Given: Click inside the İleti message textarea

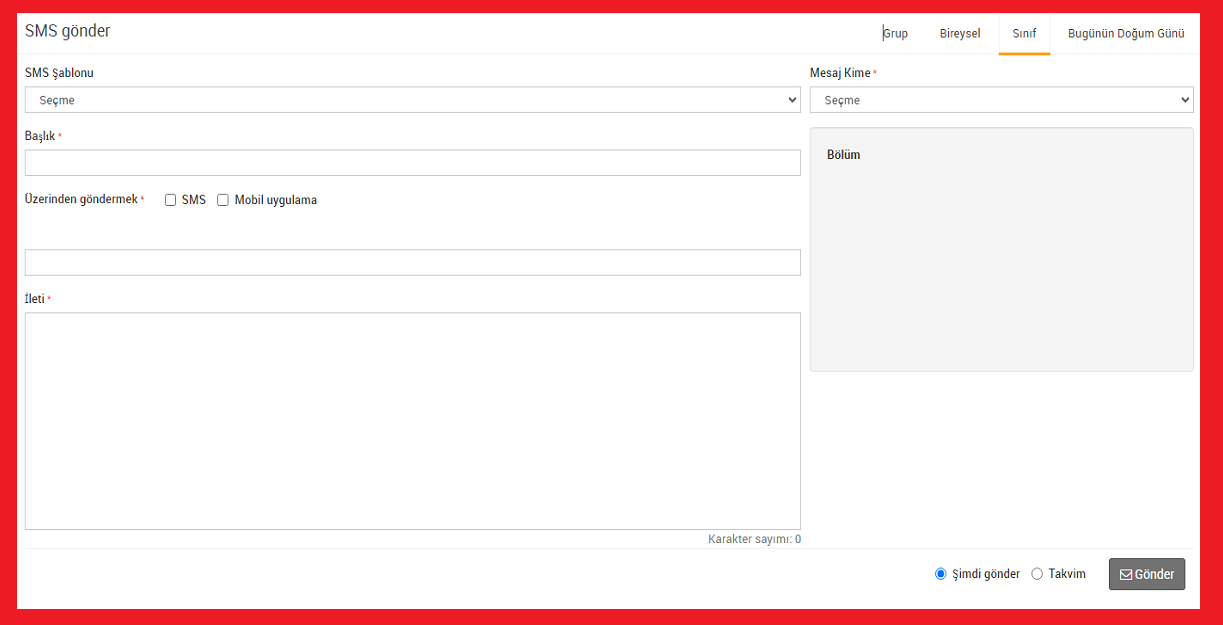Looking at the screenshot, I should (x=412, y=420).
